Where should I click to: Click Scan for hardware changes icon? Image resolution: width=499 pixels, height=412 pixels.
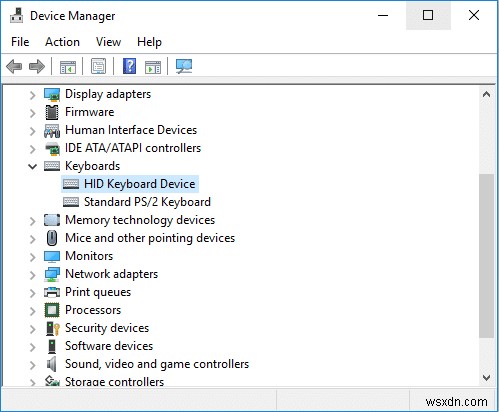[x=184, y=66]
